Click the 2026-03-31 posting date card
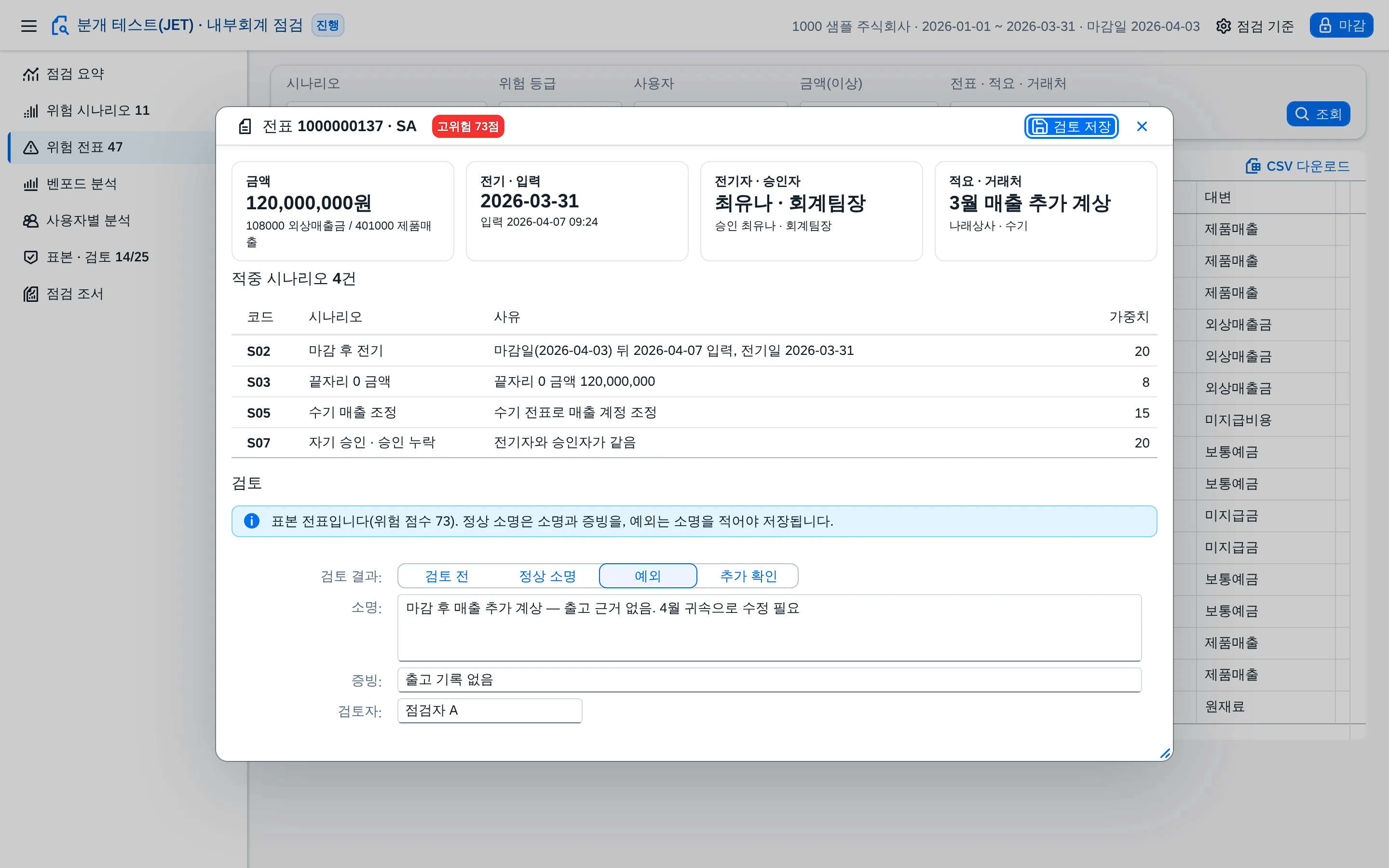 [x=577, y=211]
